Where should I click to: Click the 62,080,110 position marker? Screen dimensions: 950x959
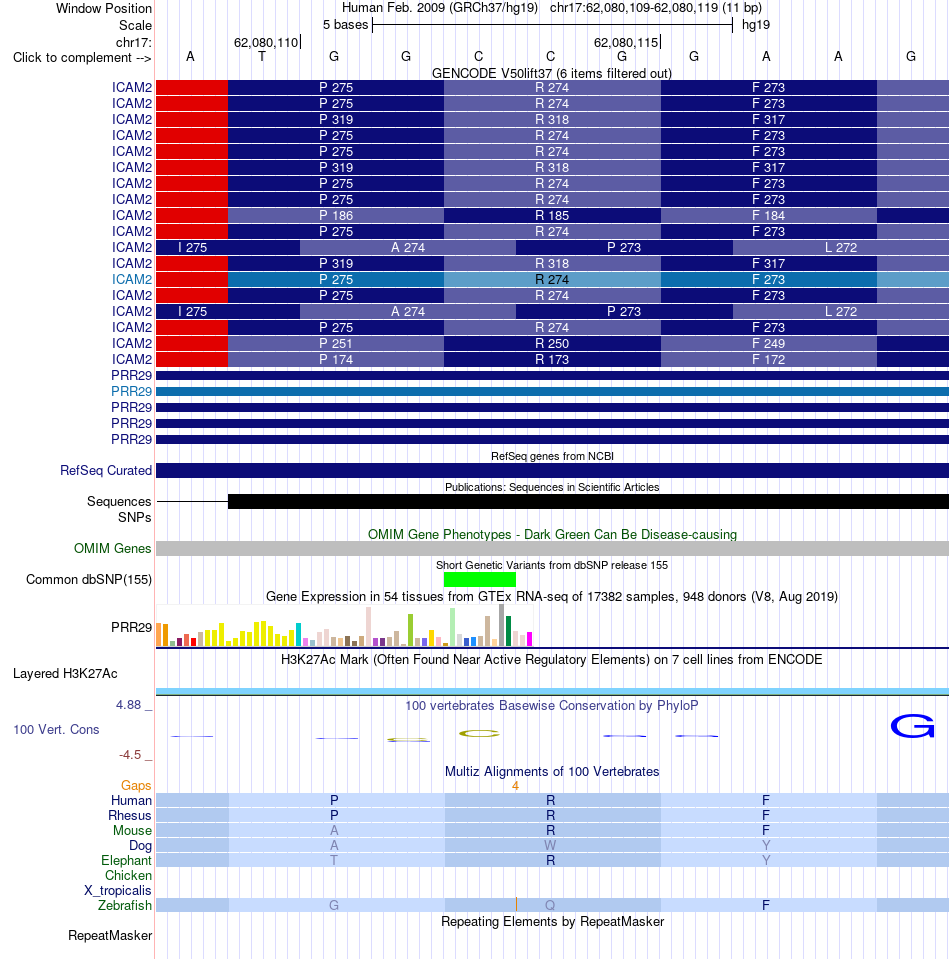point(266,43)
